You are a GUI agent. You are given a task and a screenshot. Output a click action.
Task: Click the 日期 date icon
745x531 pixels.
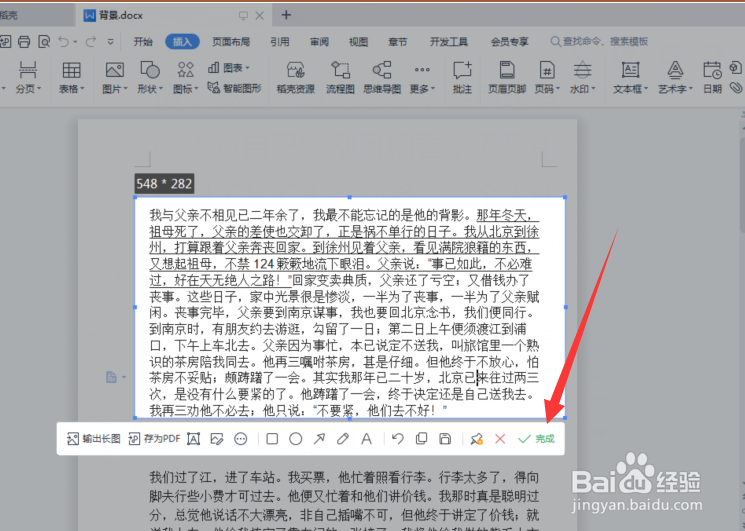712,77
